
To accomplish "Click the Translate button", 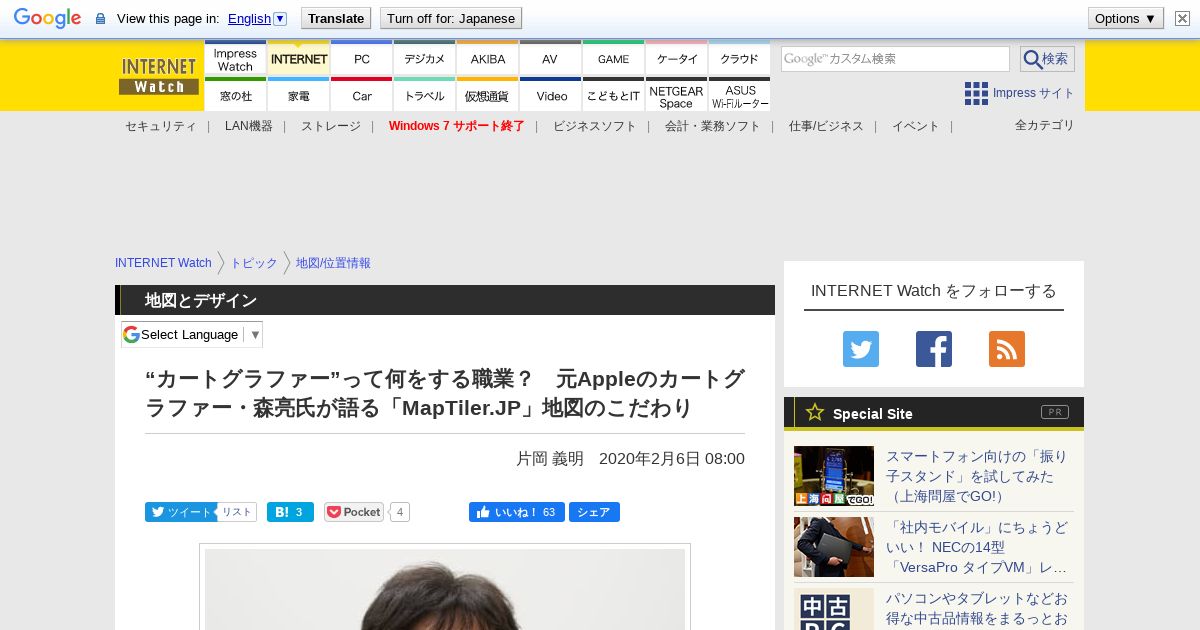I will [335, 18].
